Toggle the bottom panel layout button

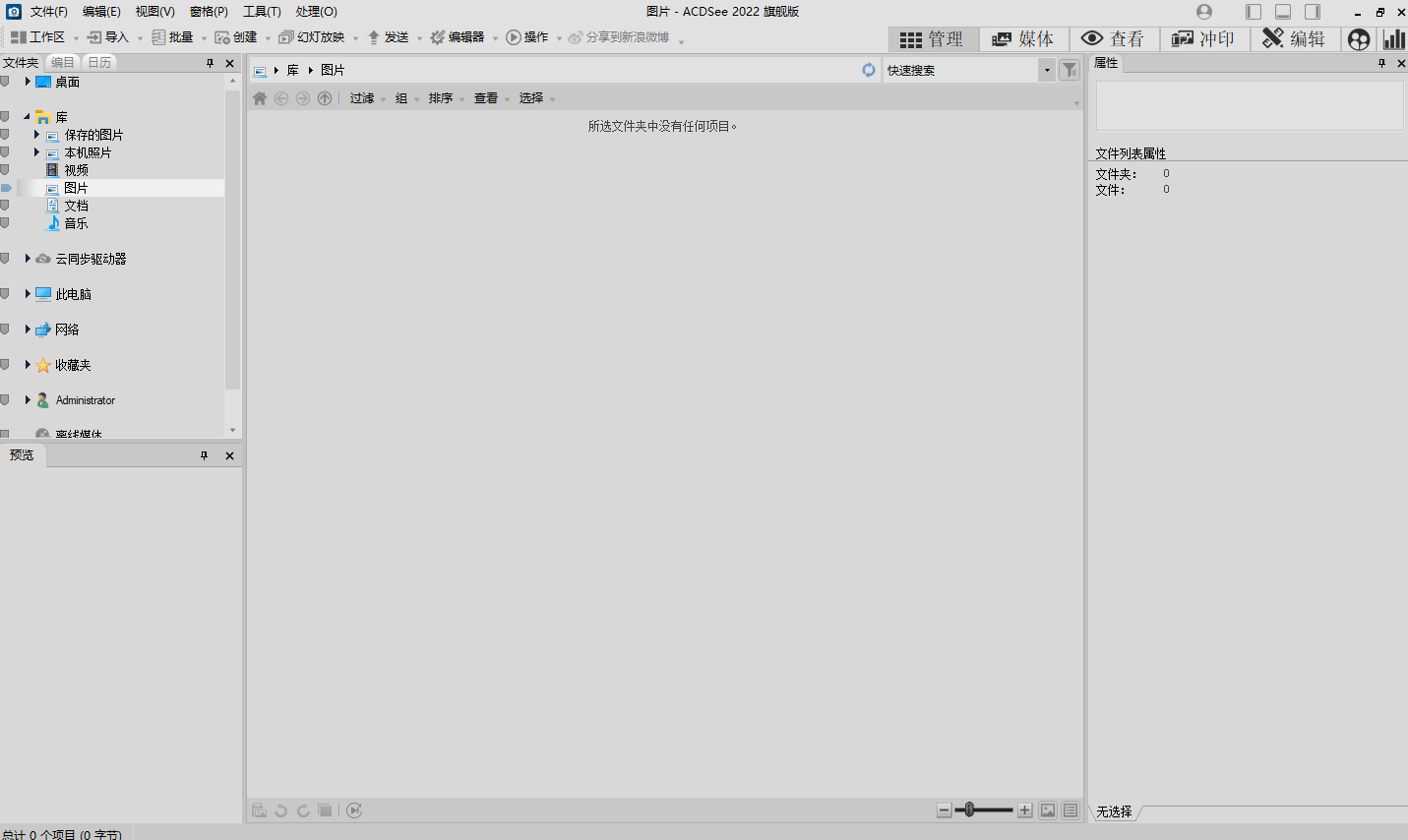coord(1283,12)
